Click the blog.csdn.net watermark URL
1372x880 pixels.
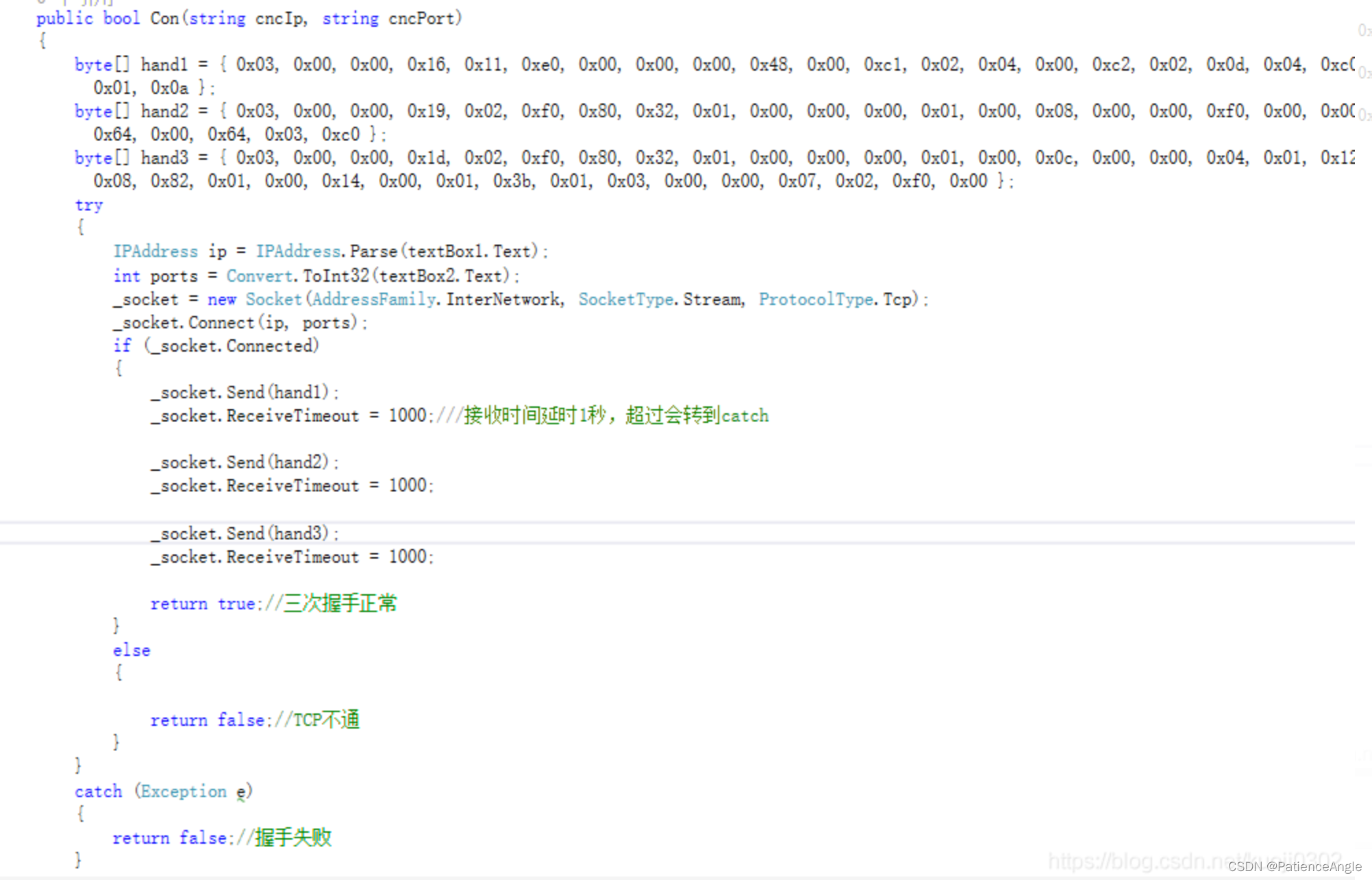pyautogui.click(x=1137, y=860)
